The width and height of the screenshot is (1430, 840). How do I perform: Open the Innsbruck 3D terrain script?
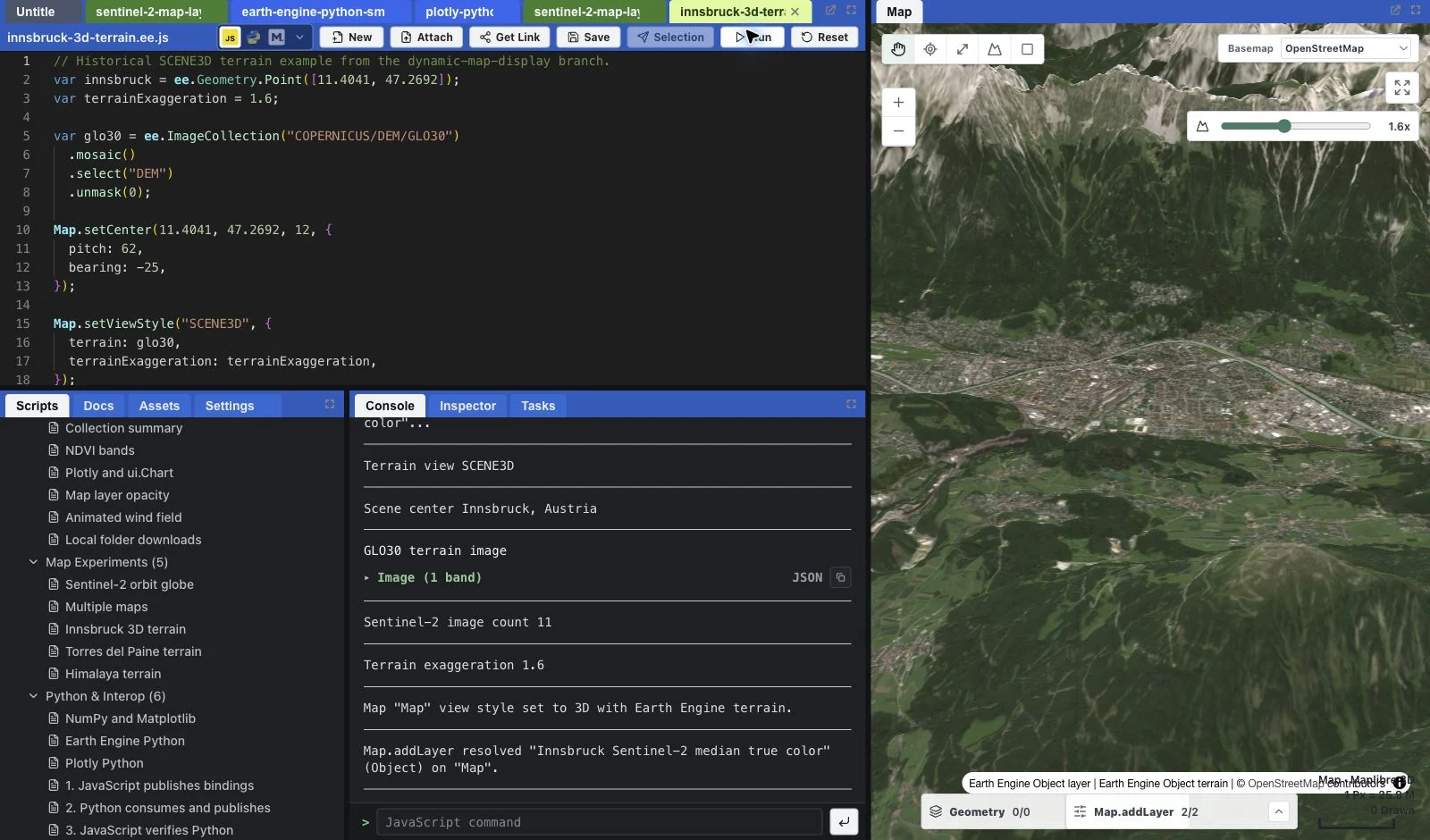pyautogui.click(x=125, y=629)
